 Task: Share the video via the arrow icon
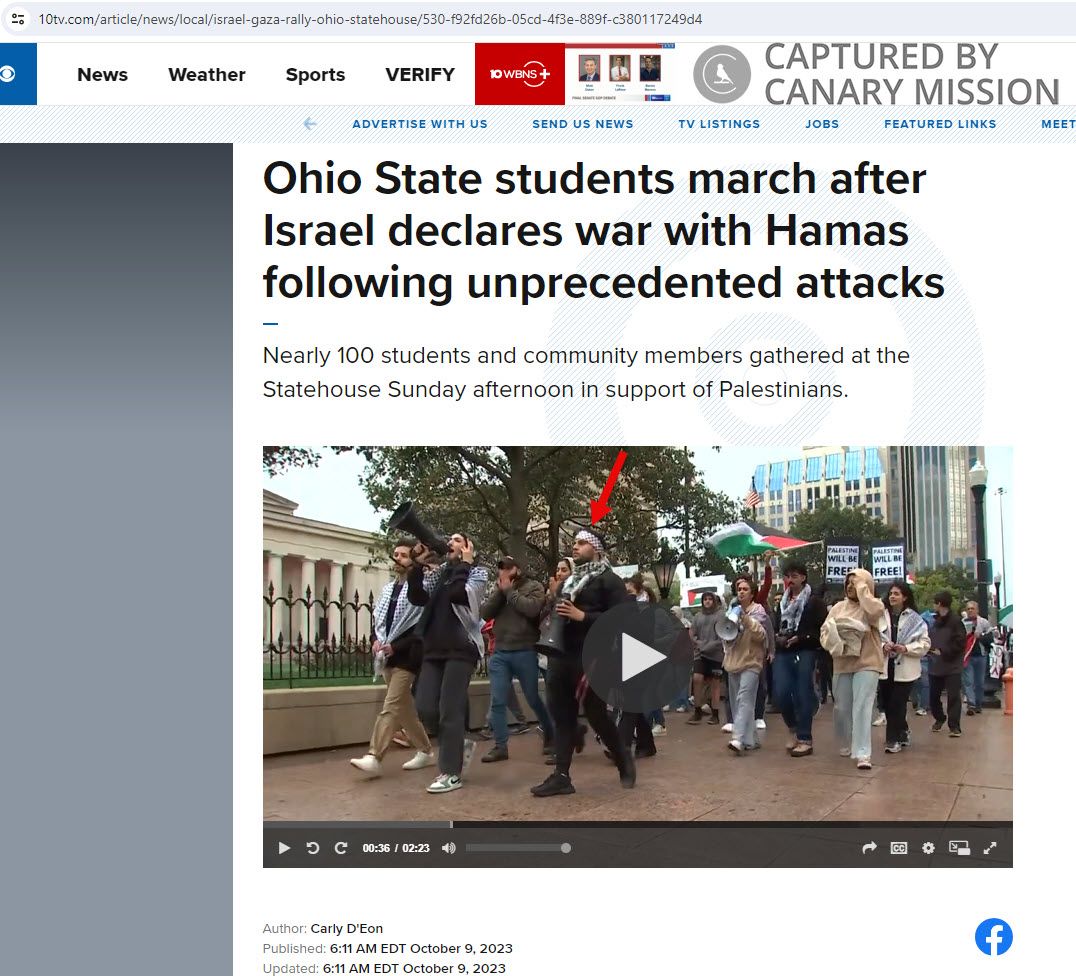[x=869, y=848]
